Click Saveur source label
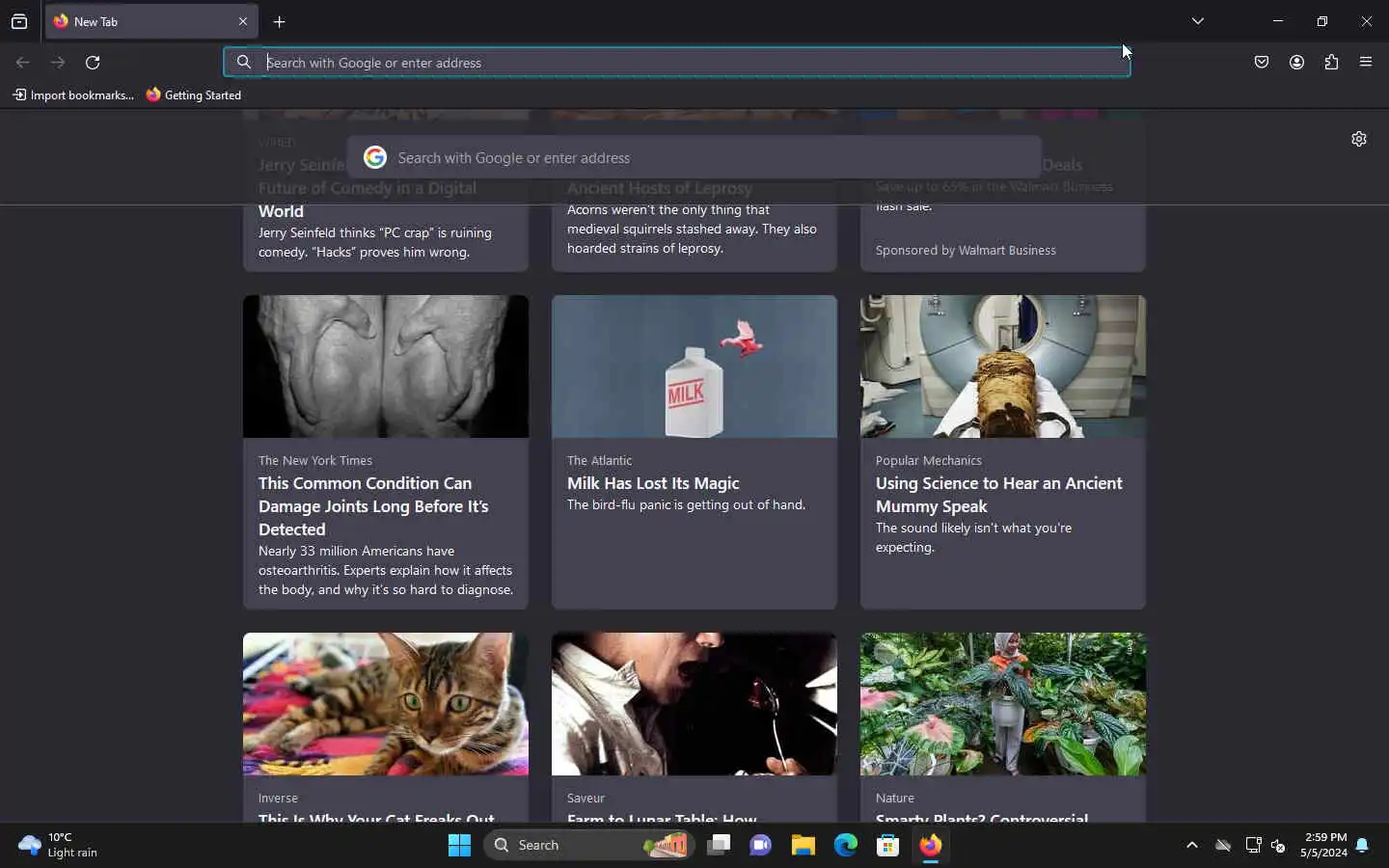The image size is (1389, 868). coord(586,799)
